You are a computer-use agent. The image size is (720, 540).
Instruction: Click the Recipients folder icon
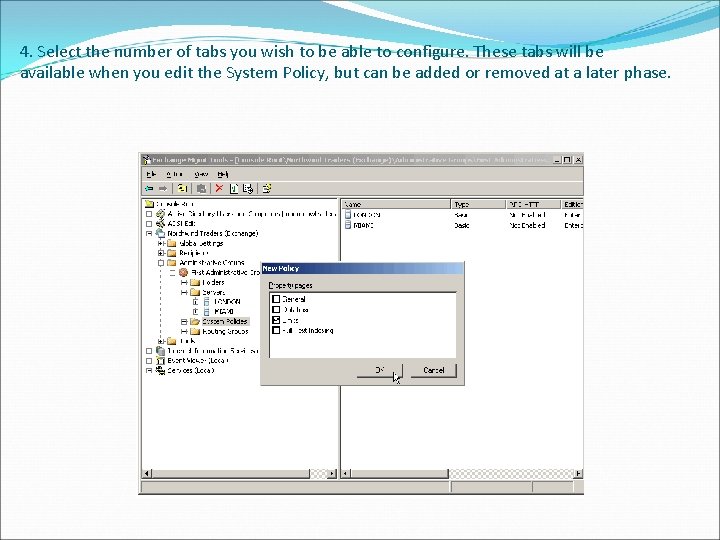pos(172,253)
